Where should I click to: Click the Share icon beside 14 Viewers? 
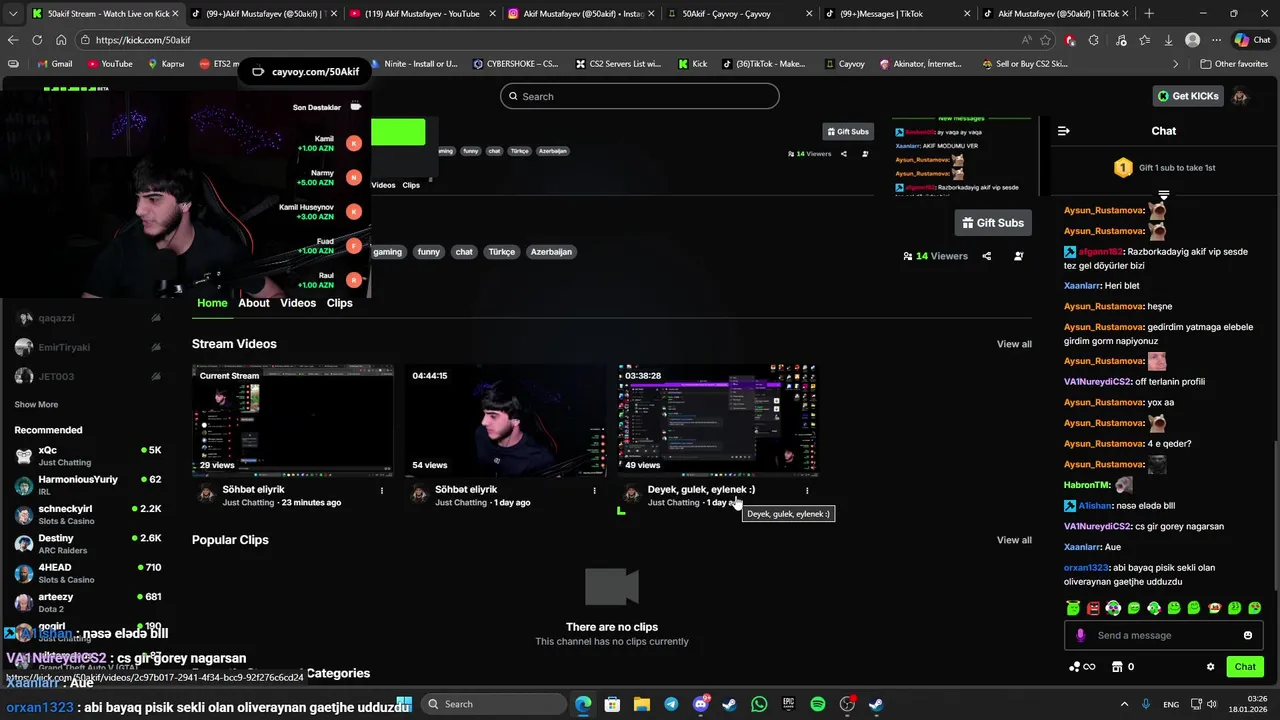click(x=986, y=256)
